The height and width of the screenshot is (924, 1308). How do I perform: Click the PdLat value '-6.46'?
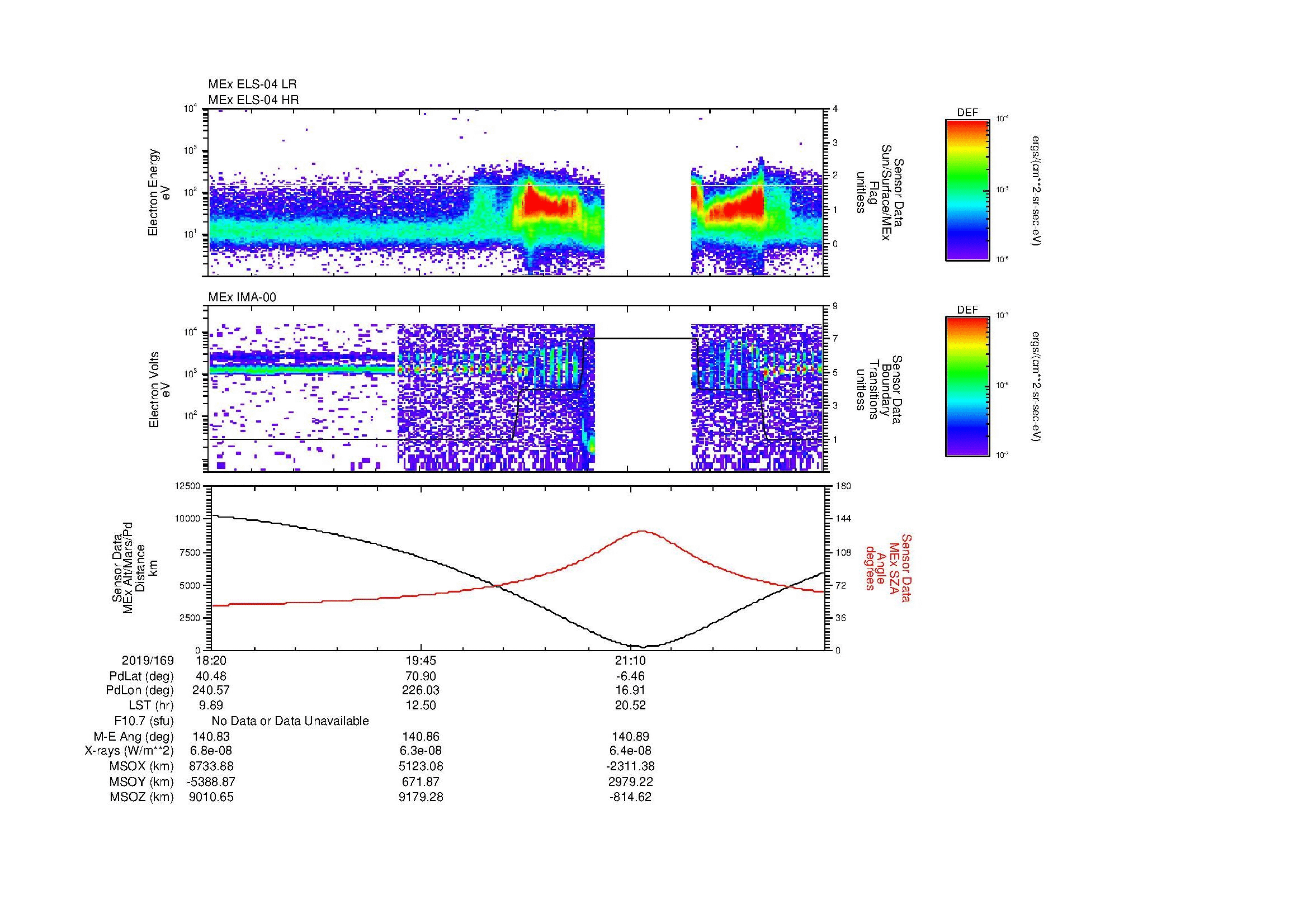630,676
